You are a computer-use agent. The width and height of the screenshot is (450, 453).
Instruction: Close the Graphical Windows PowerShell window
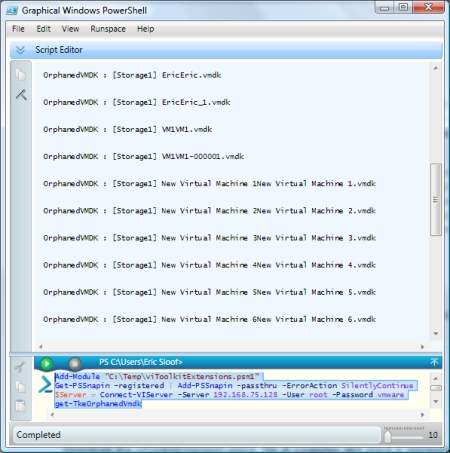(428, 7)
